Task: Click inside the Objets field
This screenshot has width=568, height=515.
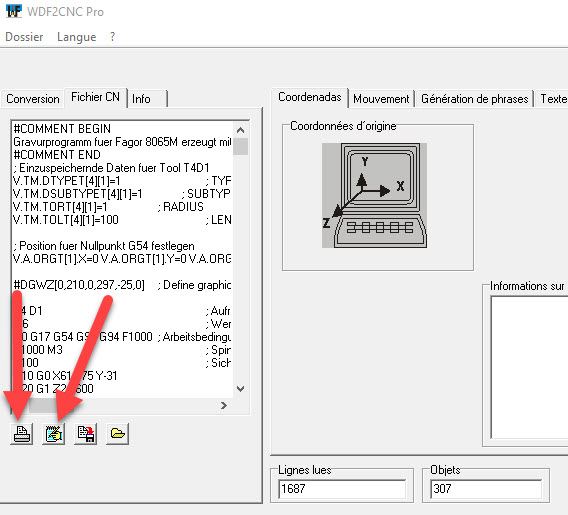Action: pos(486,489)
